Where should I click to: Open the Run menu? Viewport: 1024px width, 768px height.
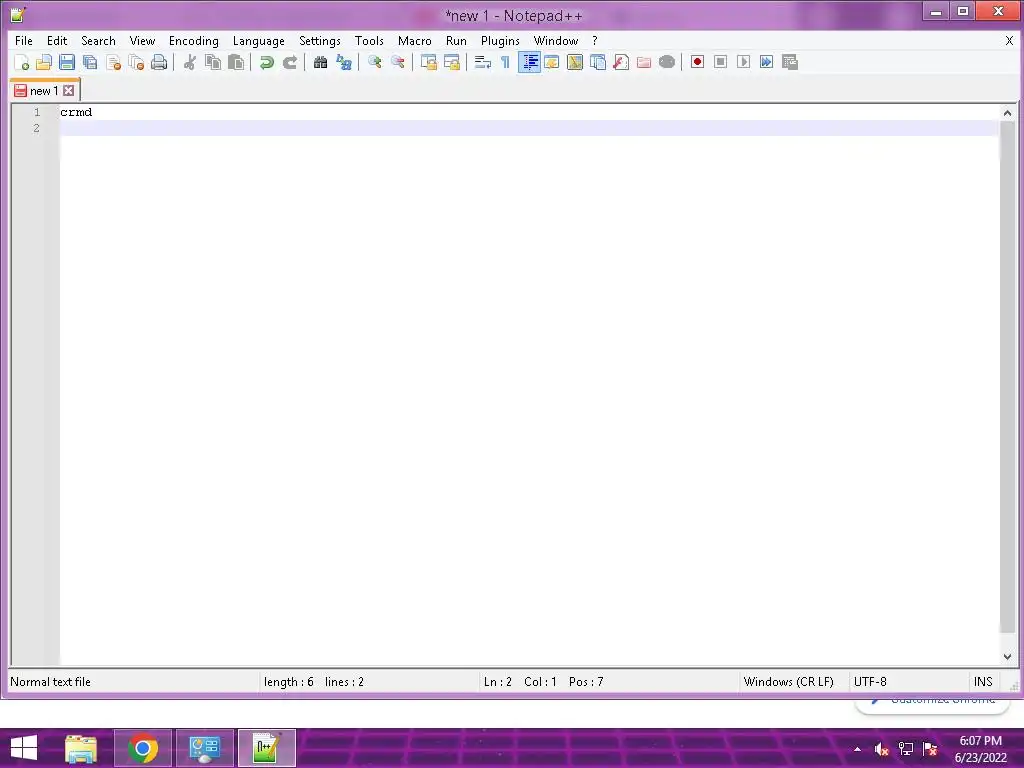(456, 40)
